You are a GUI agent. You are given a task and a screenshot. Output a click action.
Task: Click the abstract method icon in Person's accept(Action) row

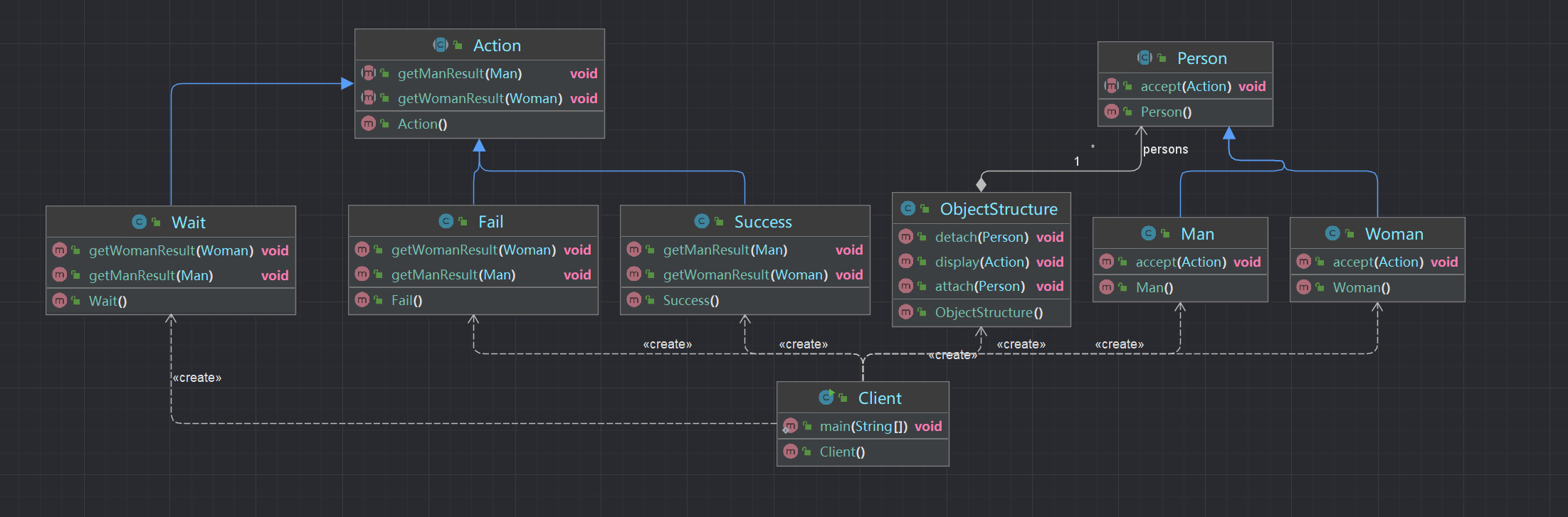coord(1111,86)
